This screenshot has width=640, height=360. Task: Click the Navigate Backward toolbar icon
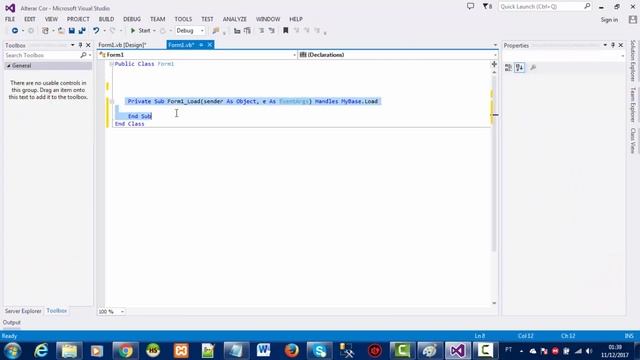15,31
